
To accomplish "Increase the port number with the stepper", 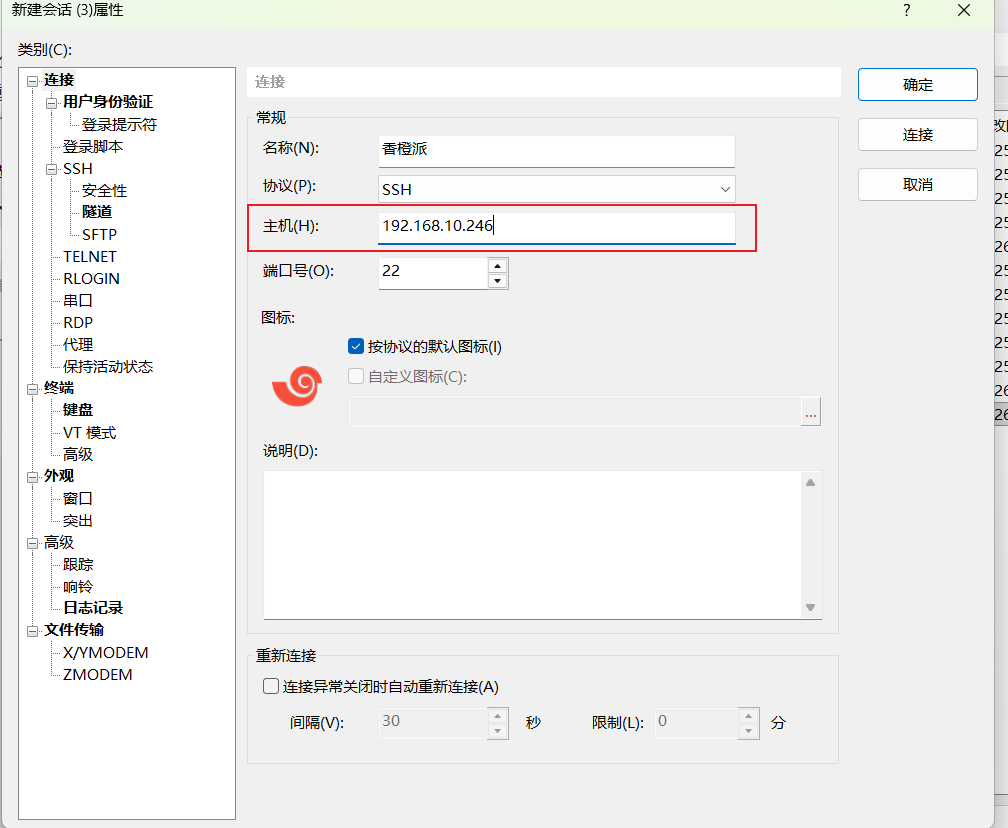I will tap(497, 266).
